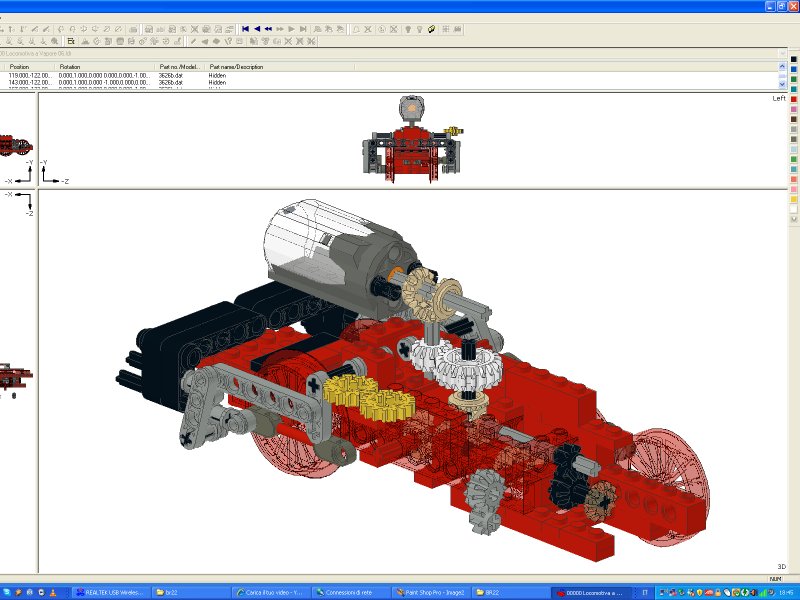Click the 'Ek' edit-mode toolbar icon
The height and width of the screenshot is (600, 800).
[71, 41]
